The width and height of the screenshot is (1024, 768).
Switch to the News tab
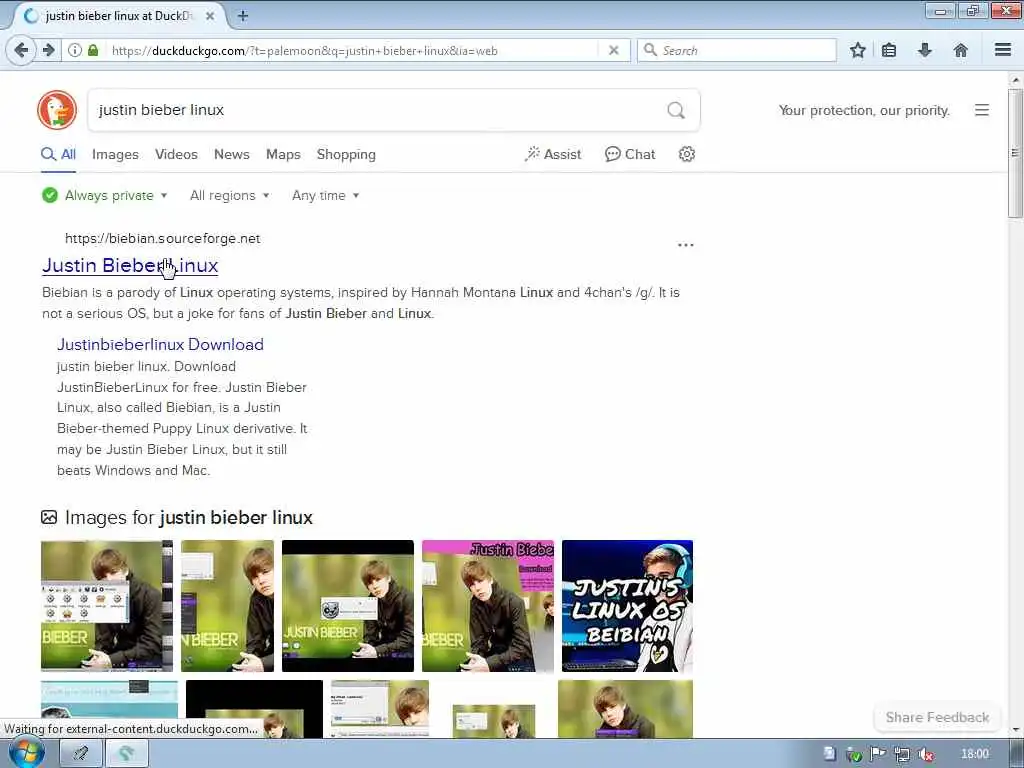pyautogui.click(x=232, y=154)
